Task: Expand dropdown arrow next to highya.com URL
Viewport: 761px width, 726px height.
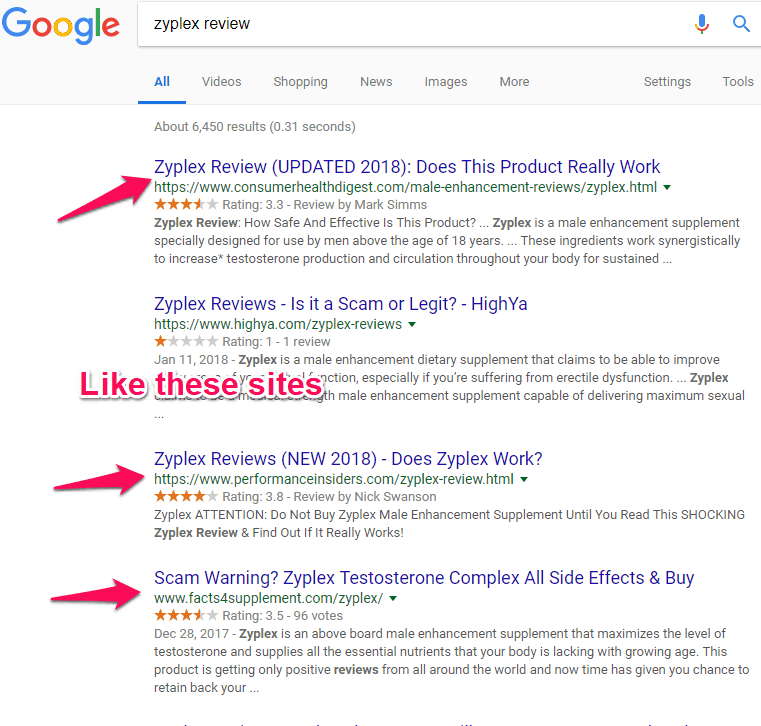Action: [x=412, y=324]
